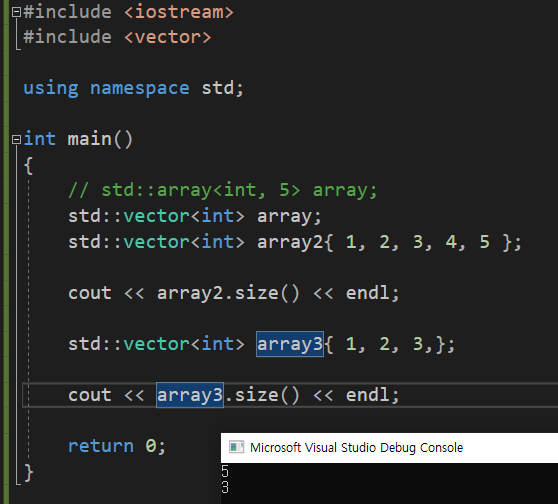Click the main() function name

[x=100, y=139]
